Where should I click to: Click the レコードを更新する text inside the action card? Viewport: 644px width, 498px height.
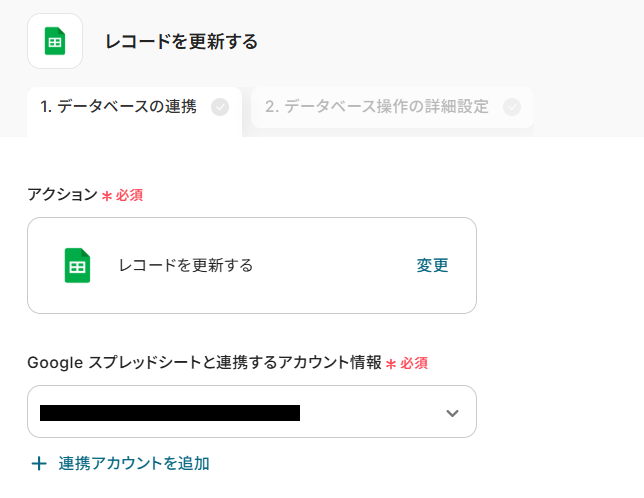pyautogui.click(x=186, y=266)
